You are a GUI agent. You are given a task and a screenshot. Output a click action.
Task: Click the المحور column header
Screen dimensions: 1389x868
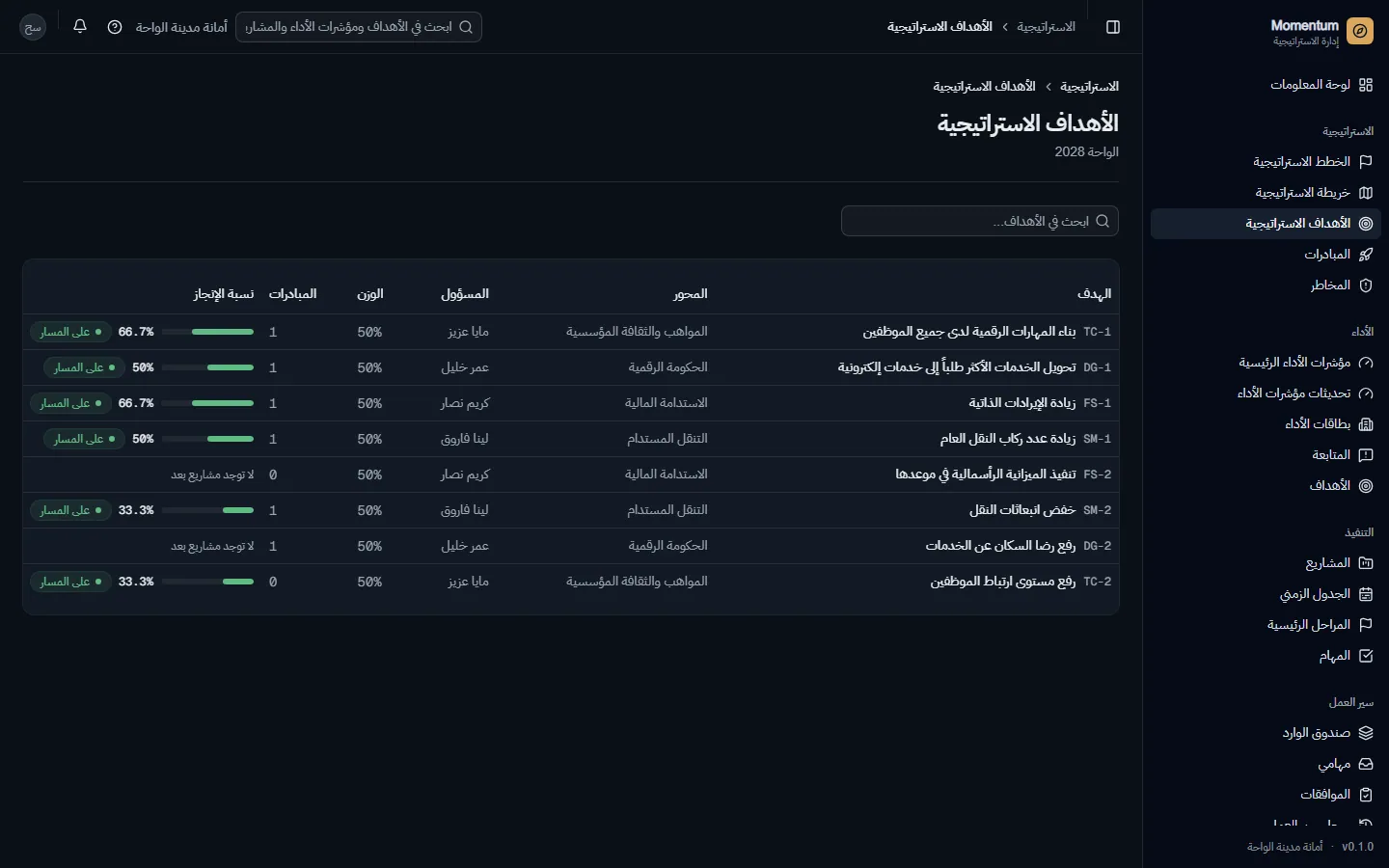691,294
